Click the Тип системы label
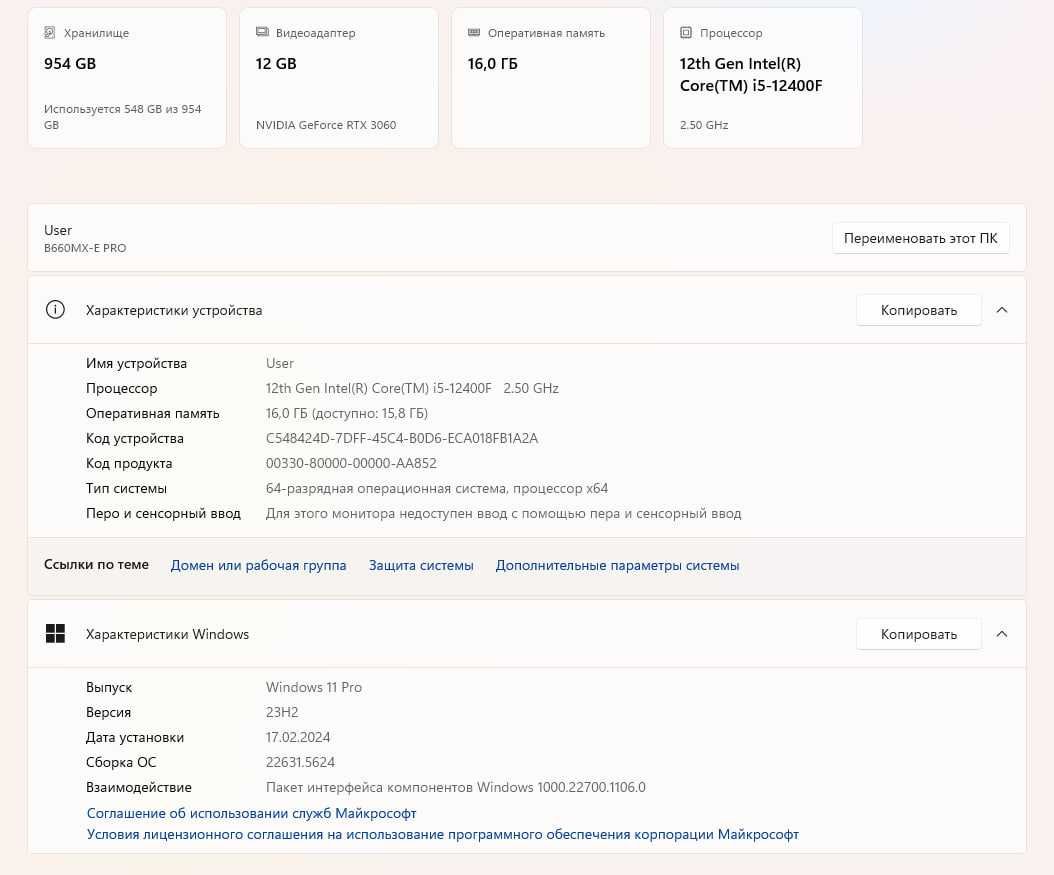The image size is (1054, 875). [126, 488]
